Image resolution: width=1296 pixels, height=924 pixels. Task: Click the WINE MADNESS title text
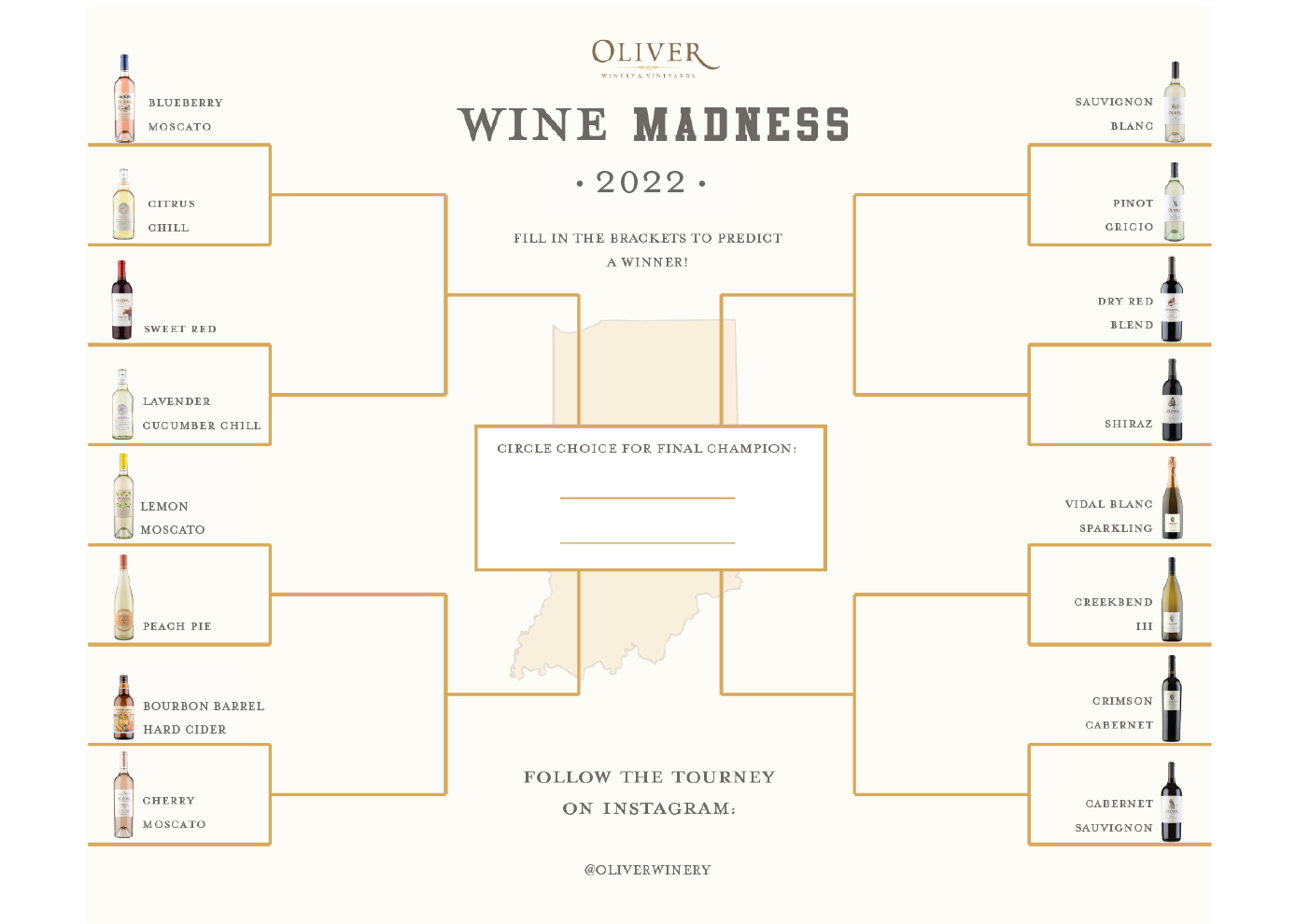pos(654,125)
